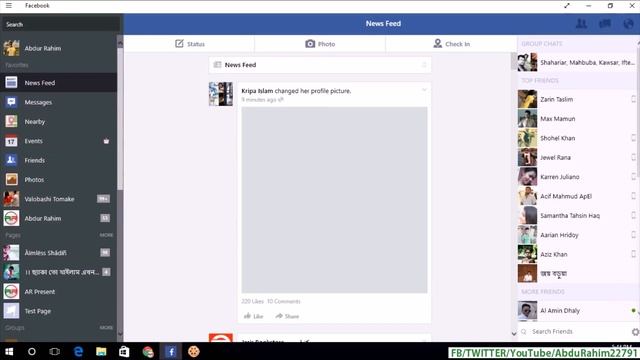View the 220 Likes count
This screenshot has width=640, height=360.
point(252,301)
